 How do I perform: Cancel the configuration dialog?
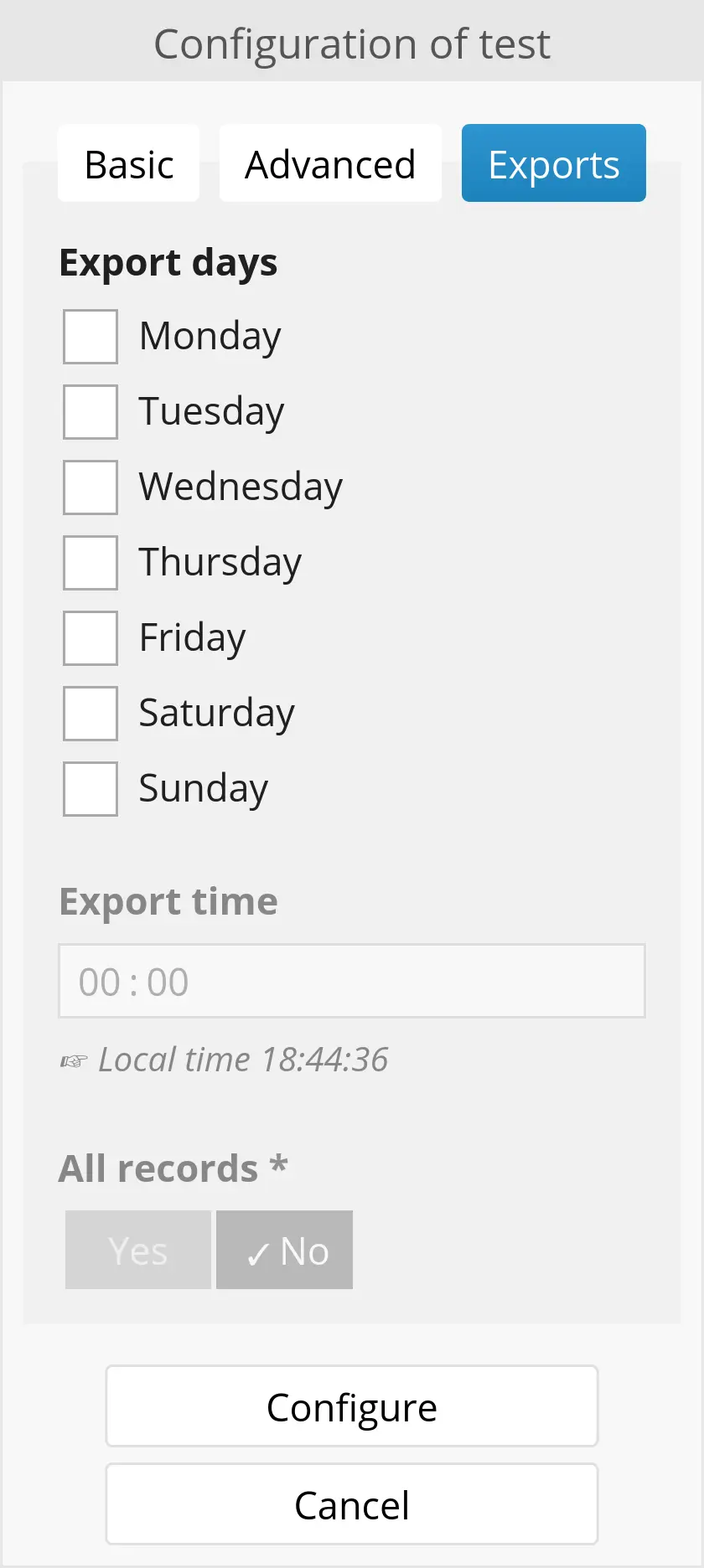pos(352,1504)
